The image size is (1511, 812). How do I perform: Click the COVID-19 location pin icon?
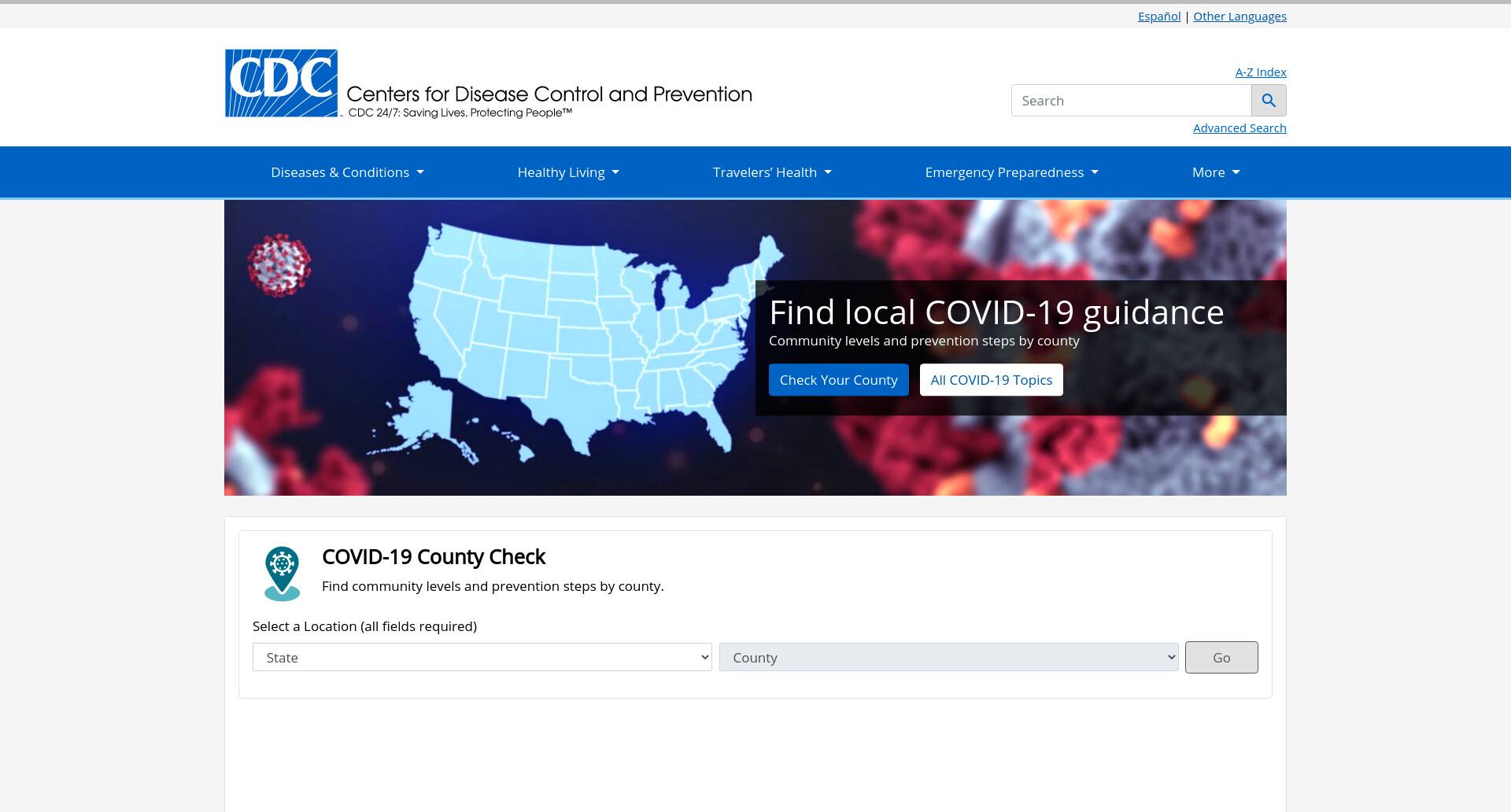[x=282, y=574]
